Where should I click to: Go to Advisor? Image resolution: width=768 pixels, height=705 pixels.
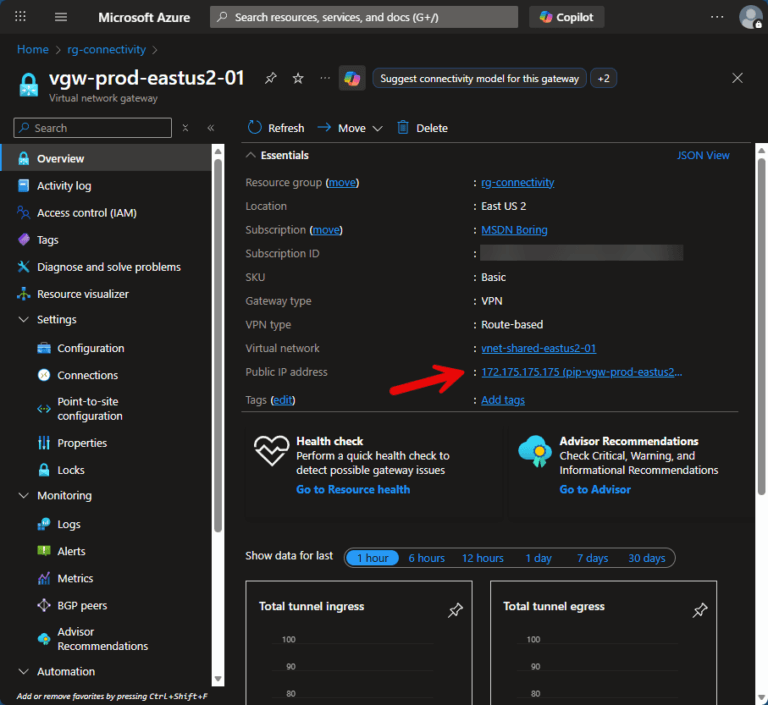coord(595,489)
